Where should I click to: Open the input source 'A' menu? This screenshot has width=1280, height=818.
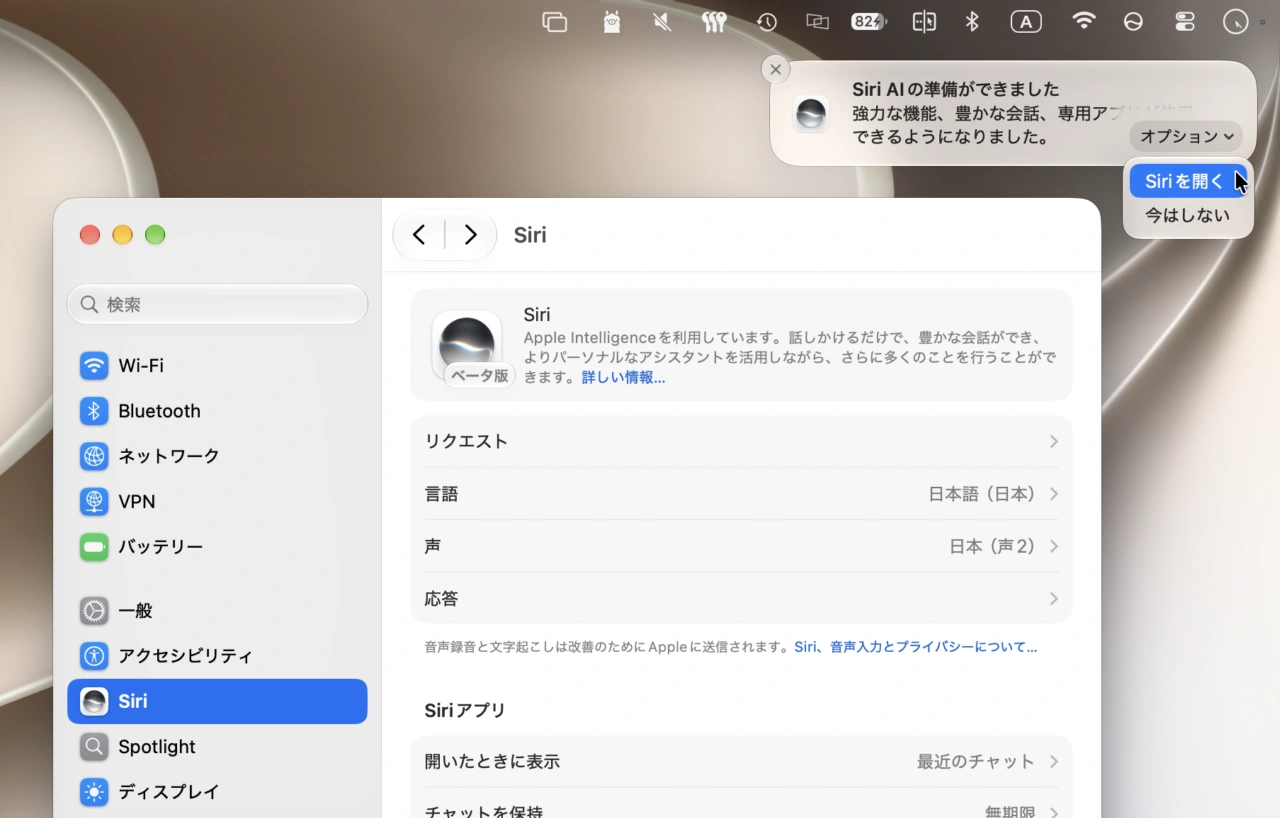1026,22
